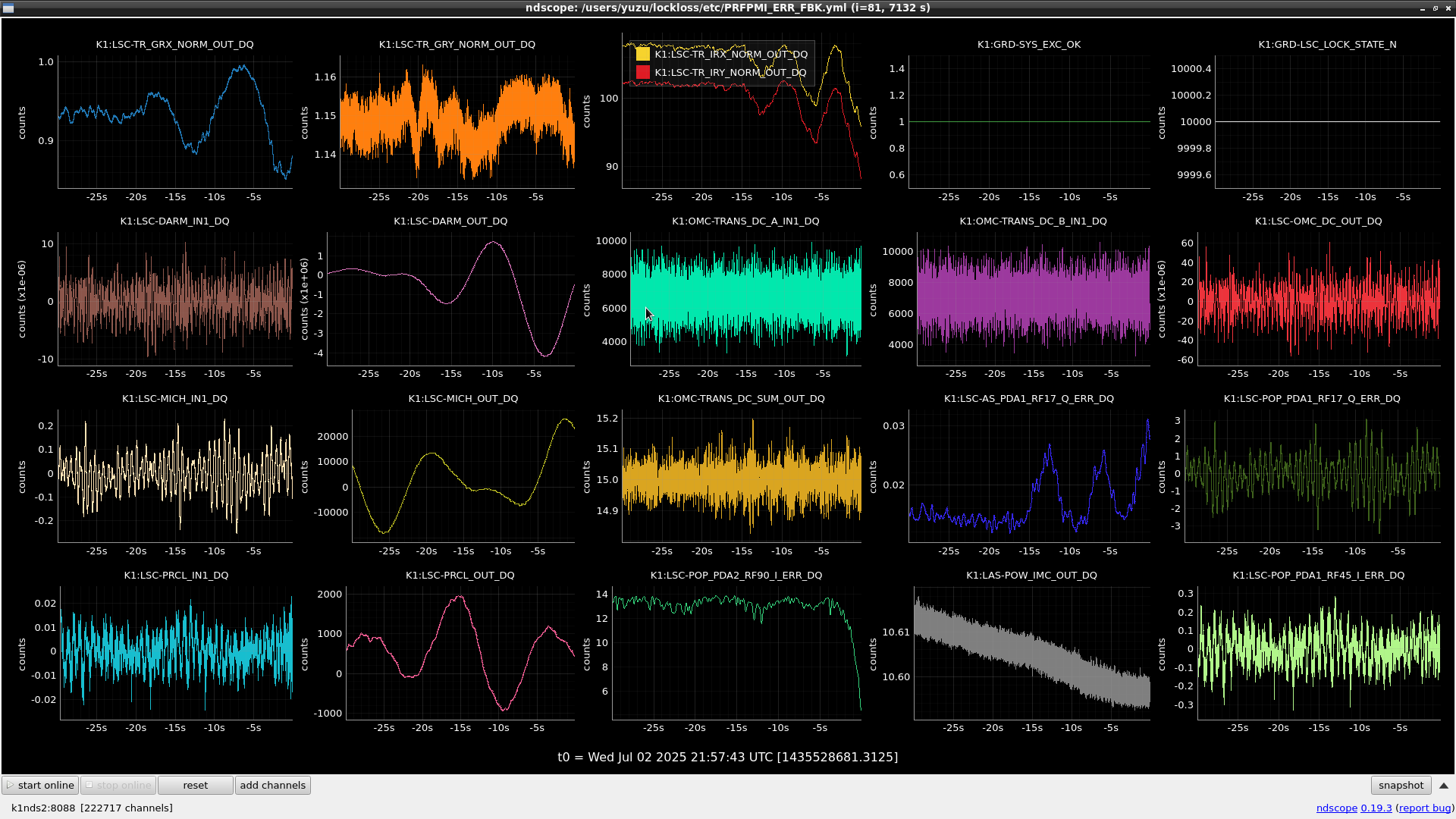Open the 0.19.3 version link
The height and width of the screenshot is (819, 1456).
[1376, 808]
